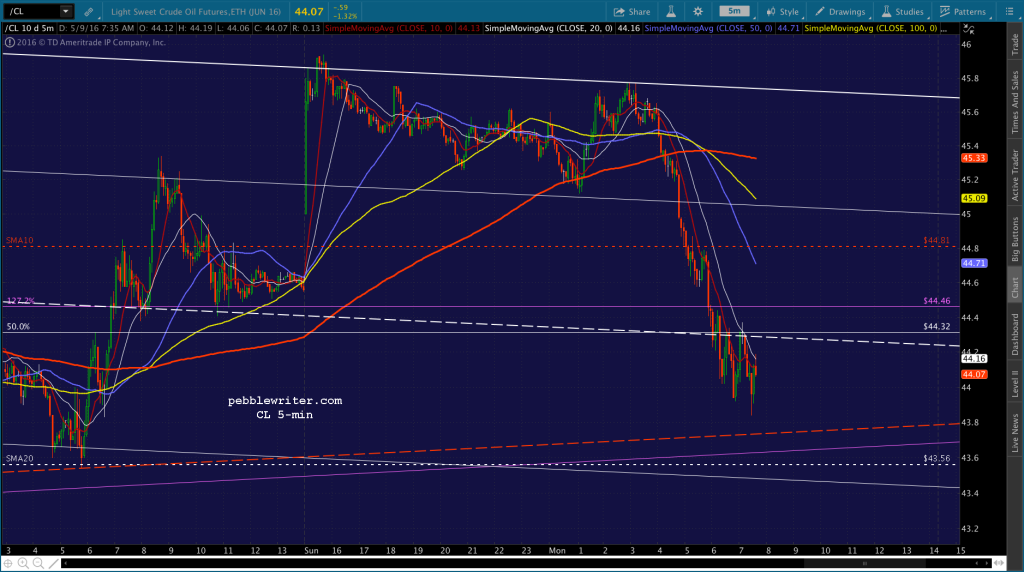Click the zoom in magnifier icon
1024x572 pixels.
click(x=23, y=563)
